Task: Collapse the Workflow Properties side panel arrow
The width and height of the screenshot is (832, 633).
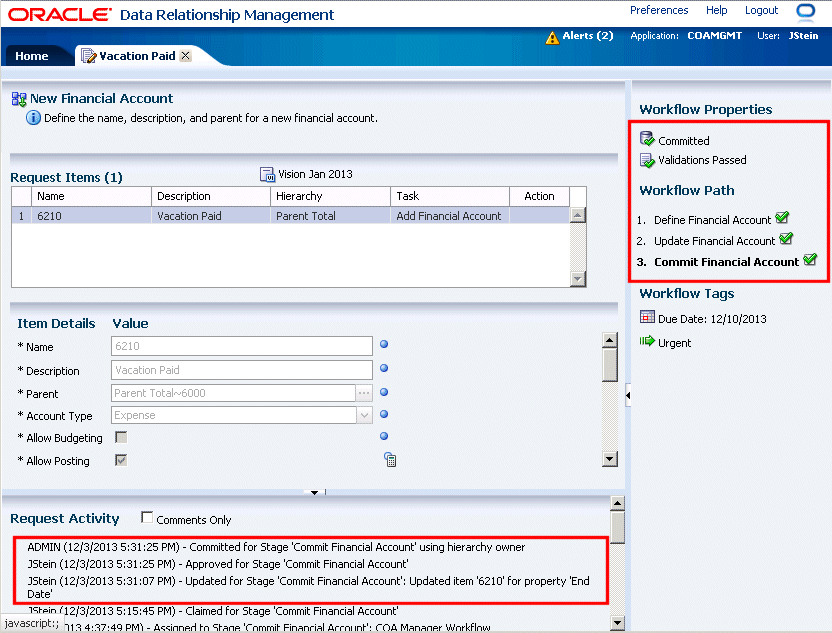Action: click(x=628, y=395)
